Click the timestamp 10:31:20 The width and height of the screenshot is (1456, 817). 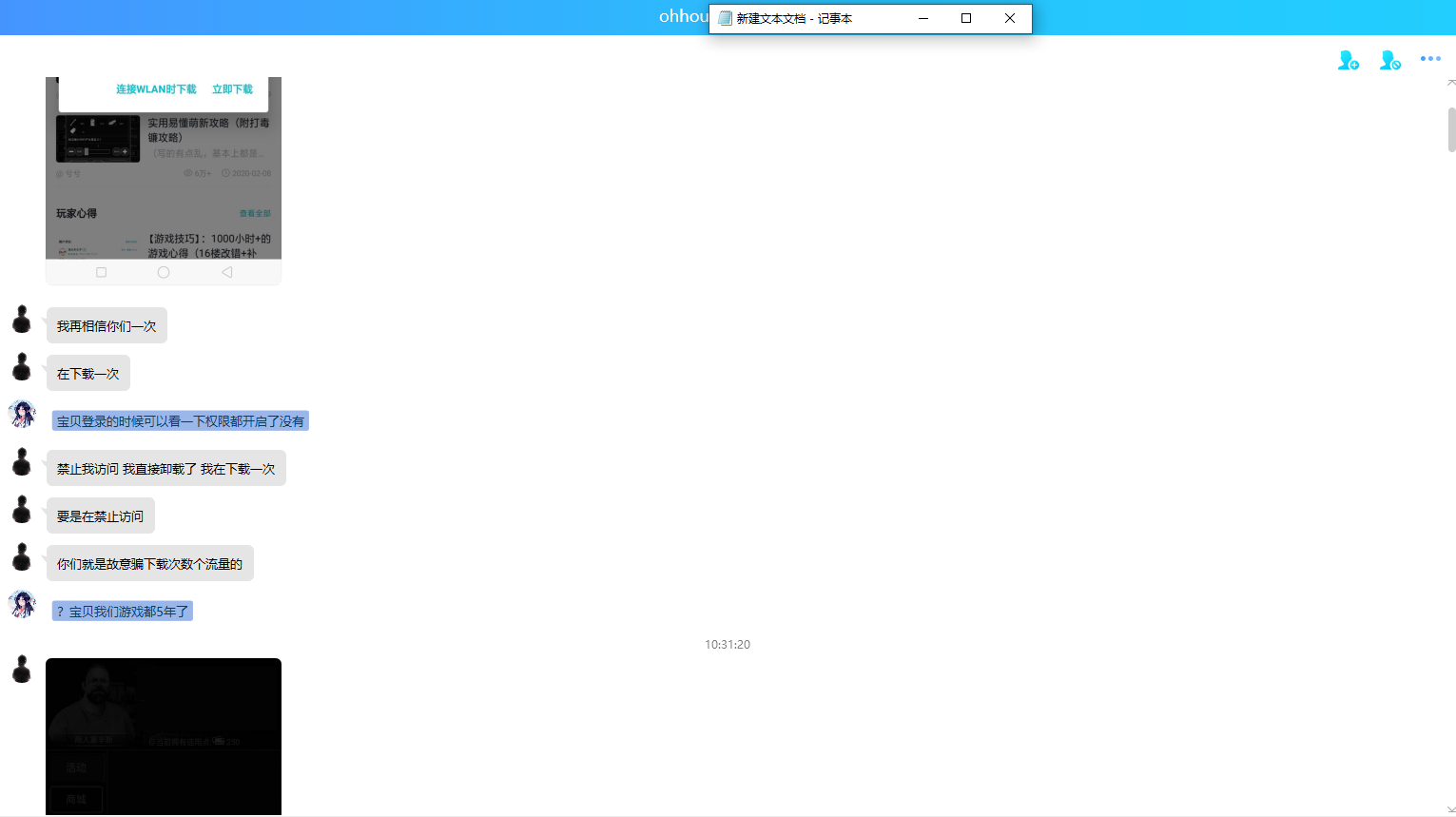(728, 644)
